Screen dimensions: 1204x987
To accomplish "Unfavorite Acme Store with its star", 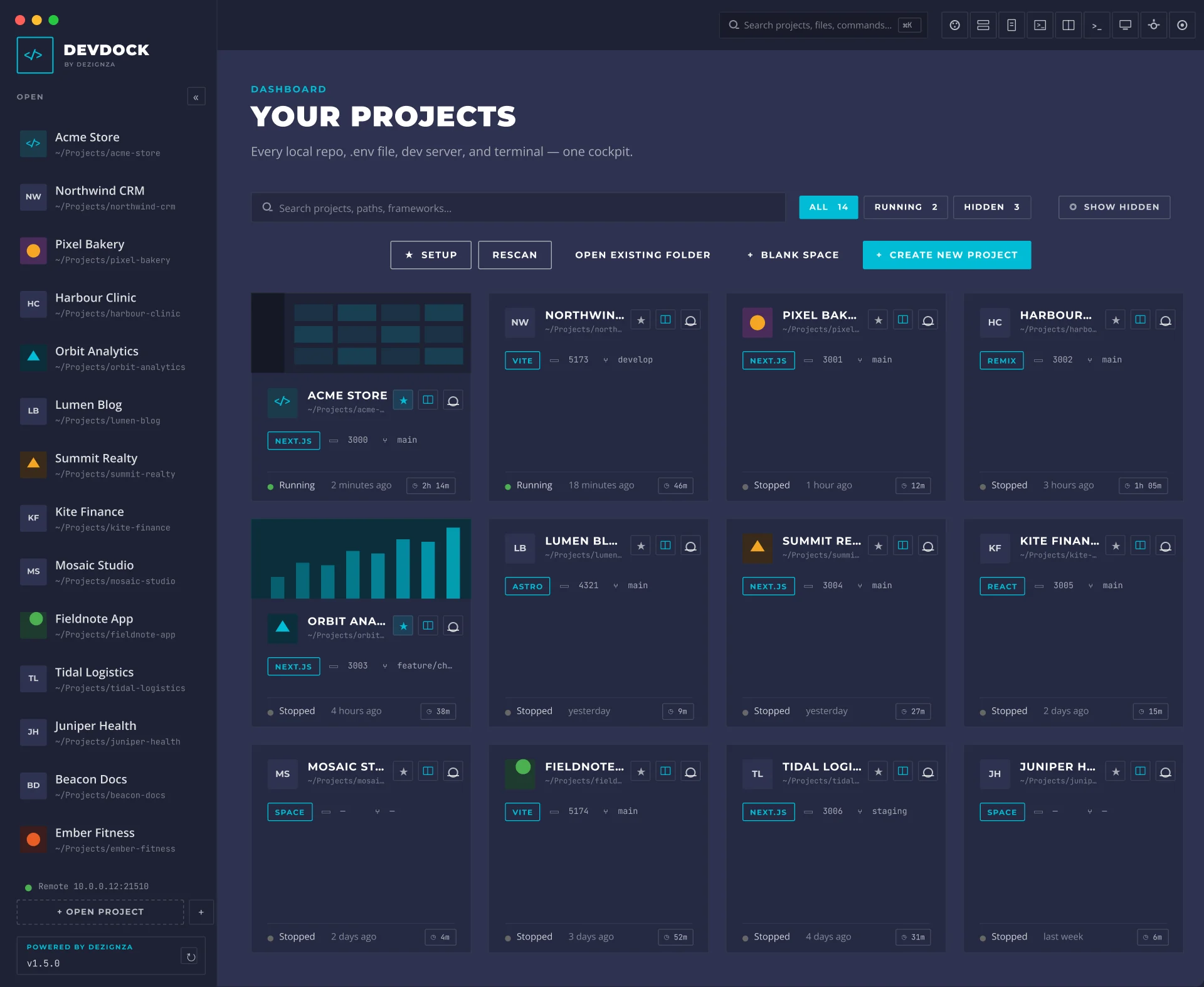I will (403, 400).
